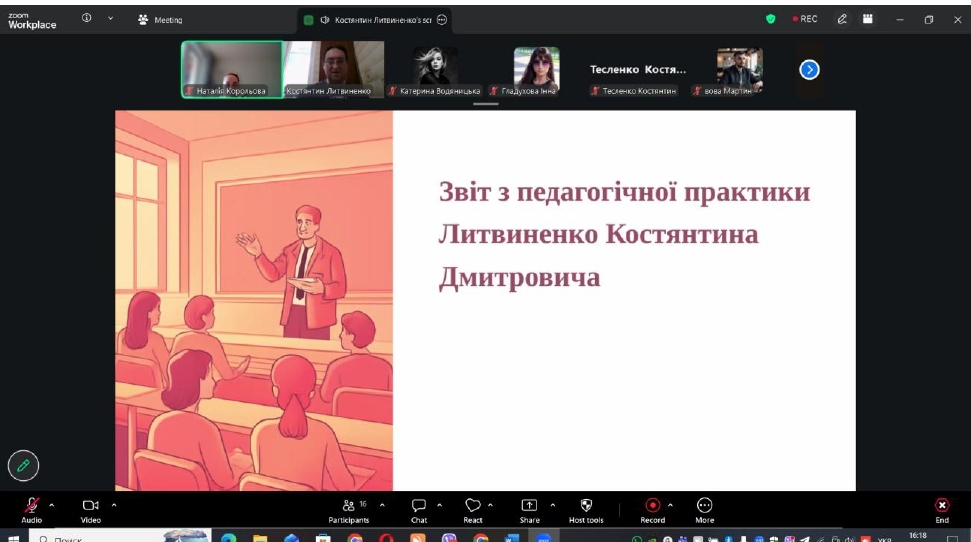
Task: Expand Video options caret
Action: tap(114, 505)
